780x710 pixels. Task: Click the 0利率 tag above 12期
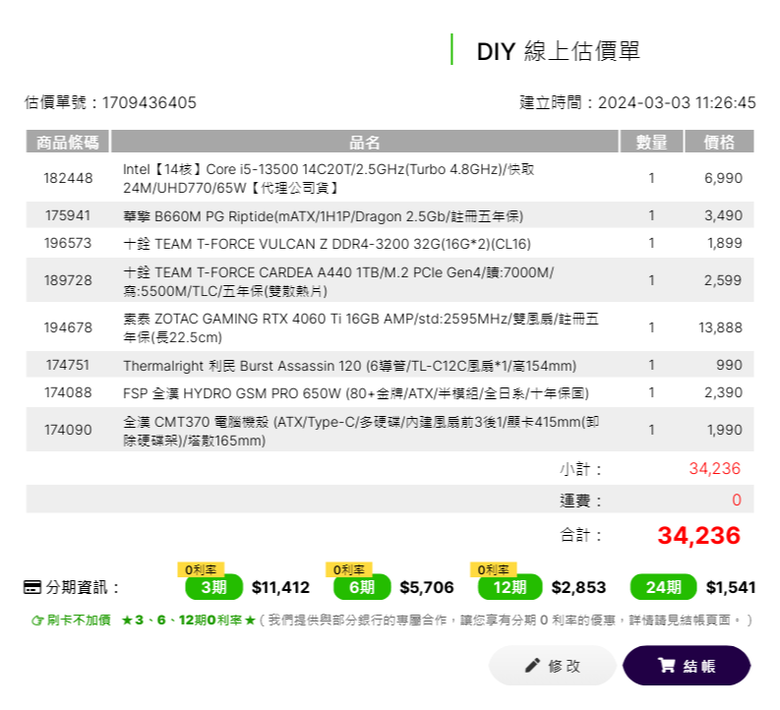[x=493, y=569]
